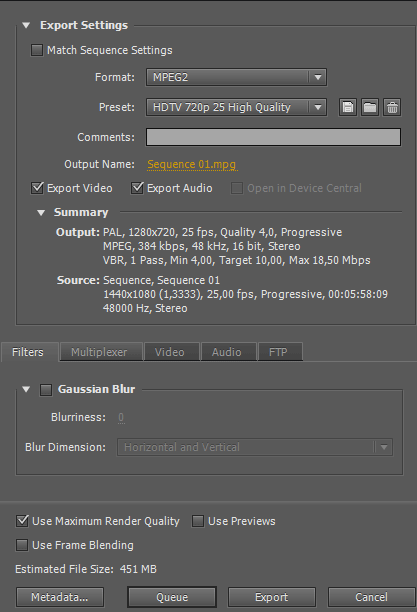Uncheck the Export Audio checkbox
Image resolution: width=417 pixels, height=612 pixels.
click(x=137, y=188)
